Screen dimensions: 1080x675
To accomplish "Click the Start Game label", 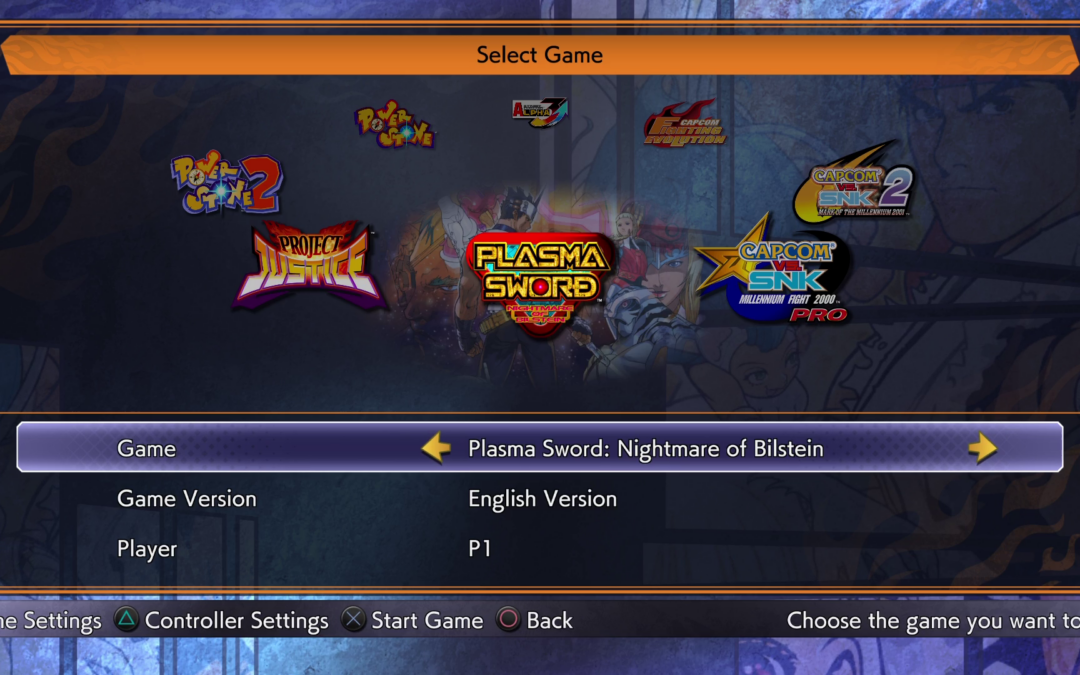I will click(x=427, y=621).
